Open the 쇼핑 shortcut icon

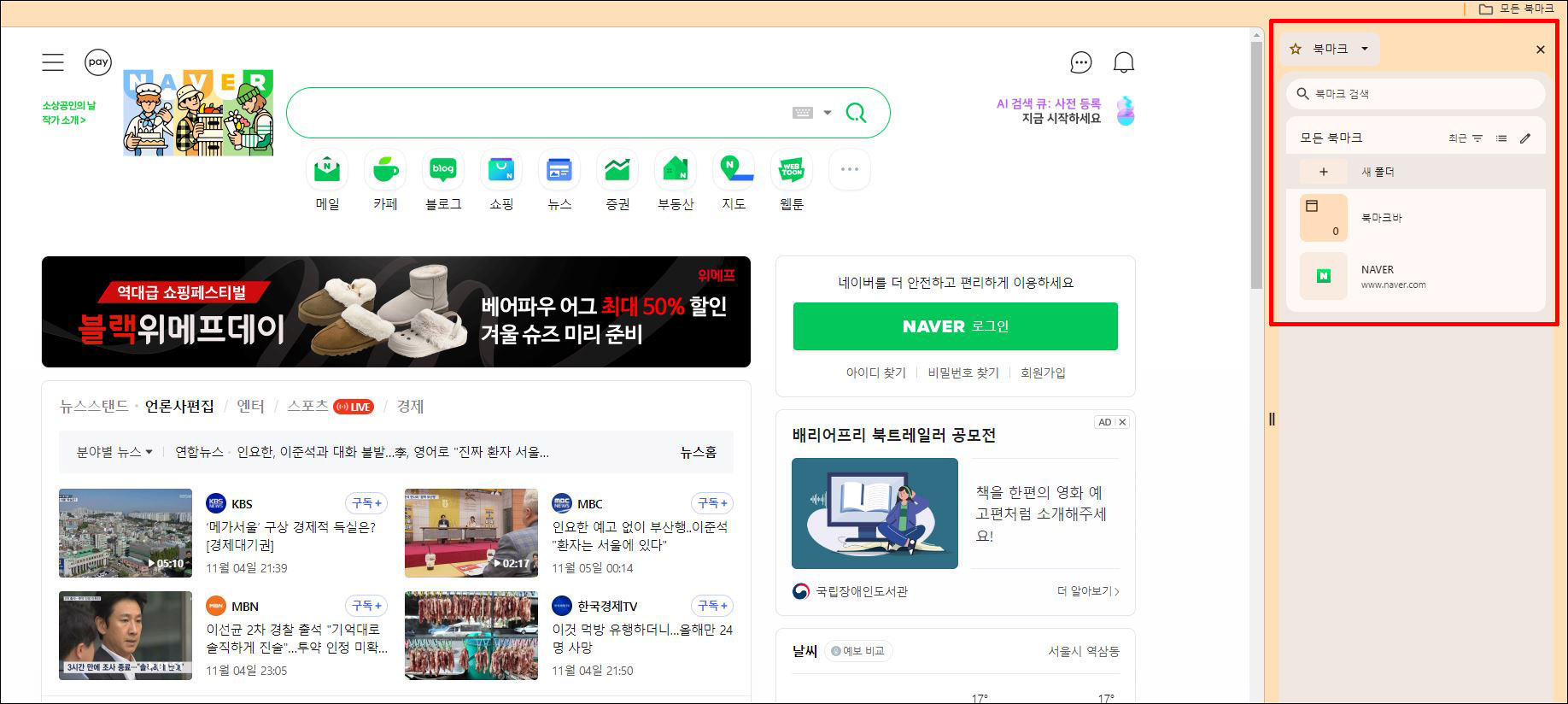(501, 169)
